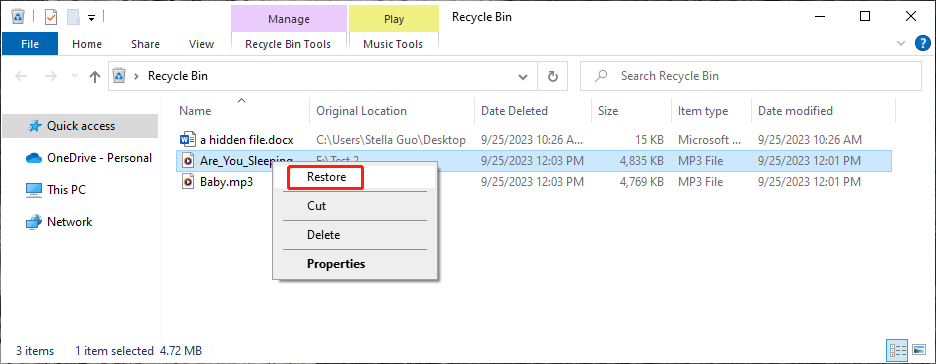Select the file a hidden file.docx
936x364 pixels.
point(247,140)
